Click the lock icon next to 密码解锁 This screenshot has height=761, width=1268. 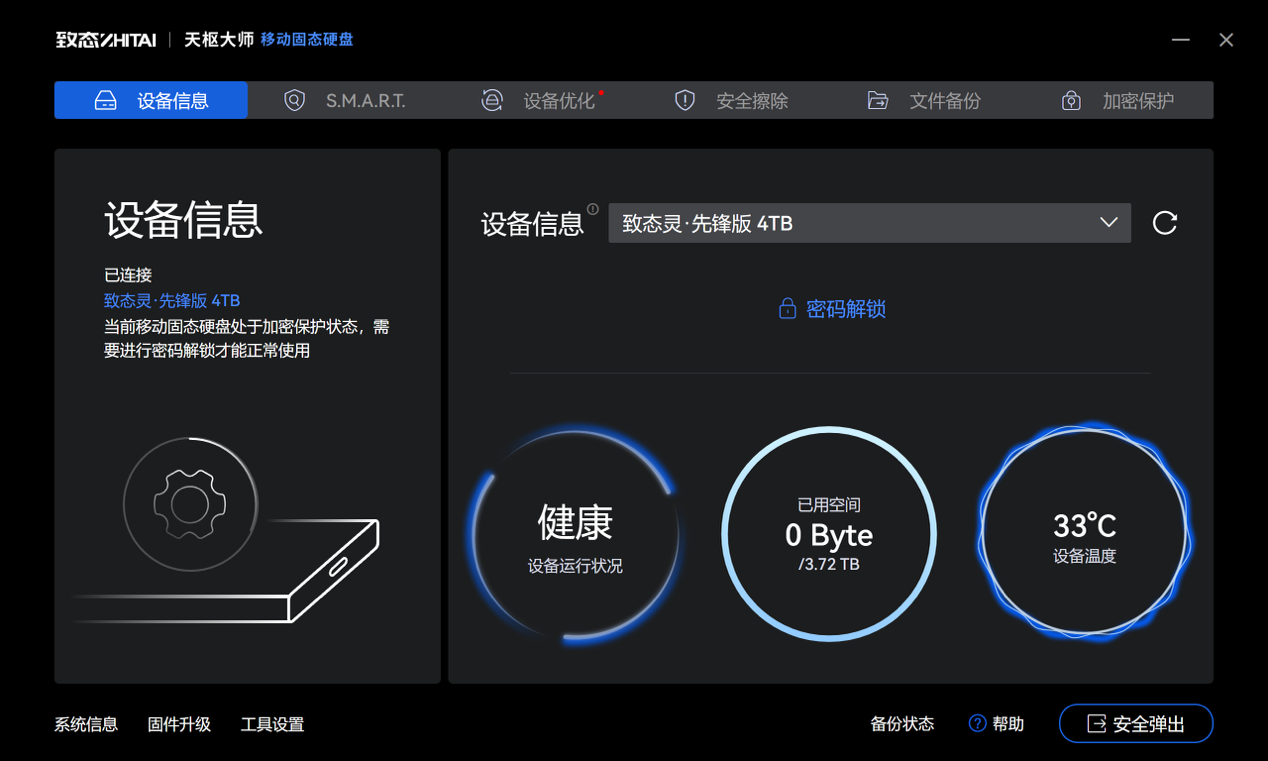(787, 309)
